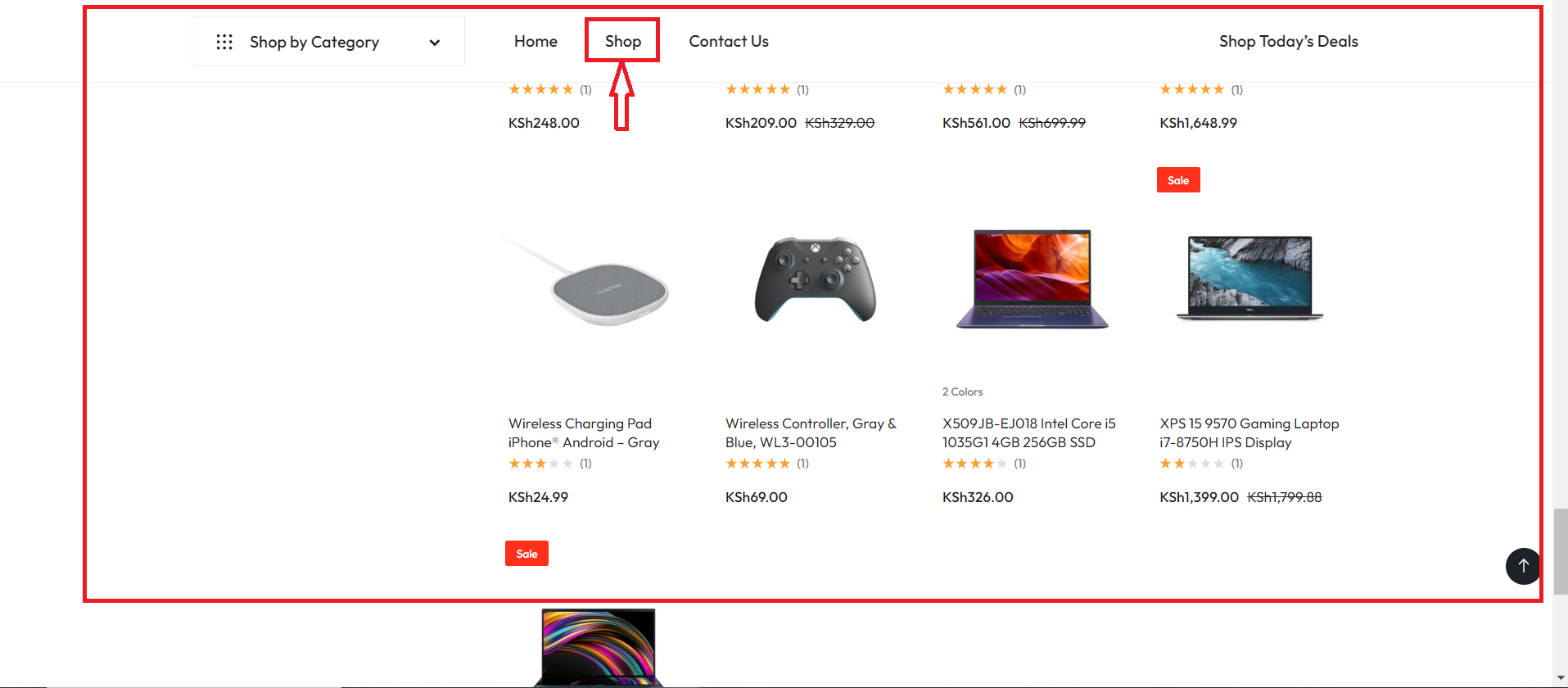Viewport: 1568px width, 688px height.
Task: Click the Sale badge below Wireless Charging Pad
Action: point(526,553)
